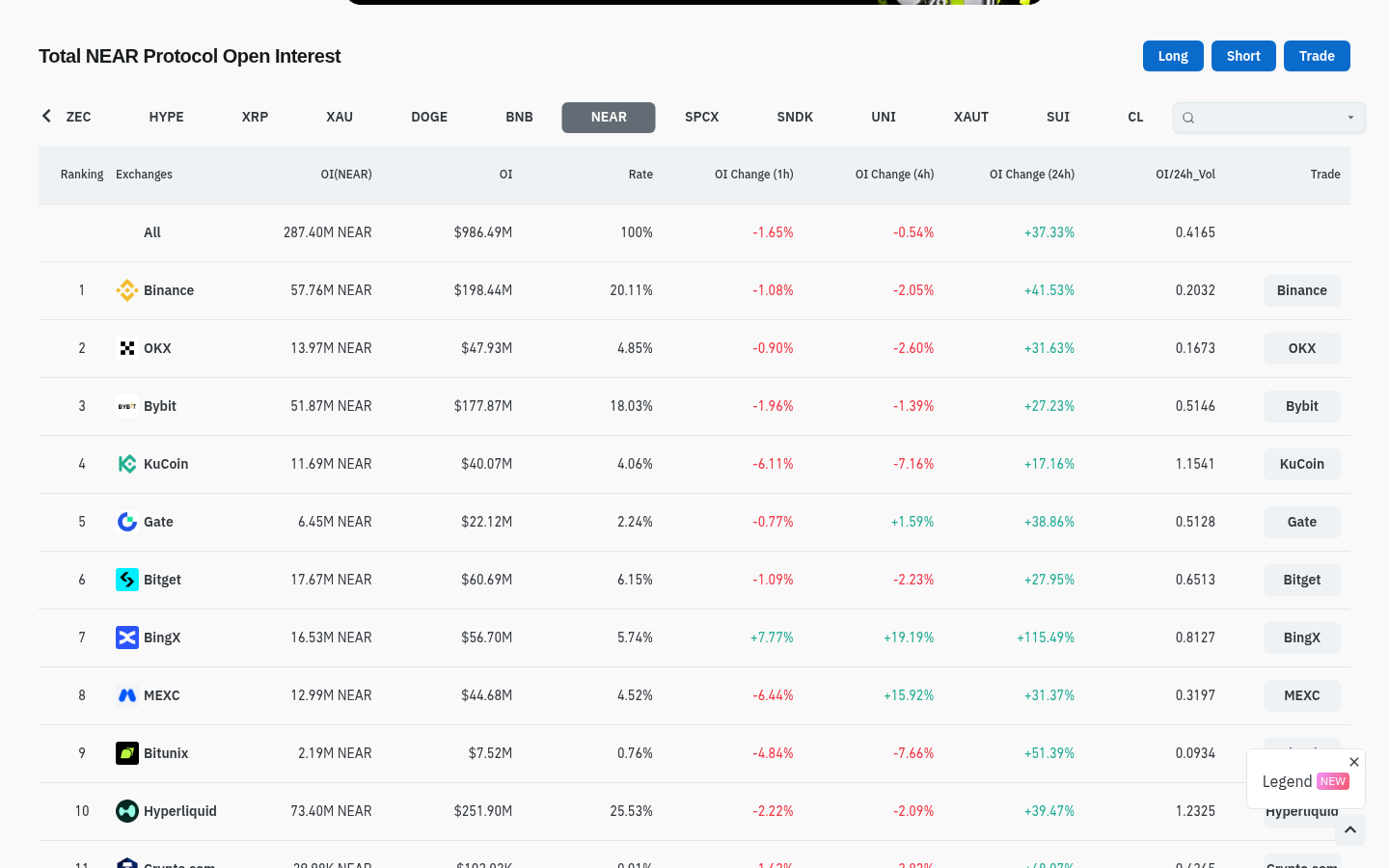The height and width of the screenshot is (868, 1389).
Task: Click the Exchanges column header
Action: pyautogui.click(x=144, y=175)
